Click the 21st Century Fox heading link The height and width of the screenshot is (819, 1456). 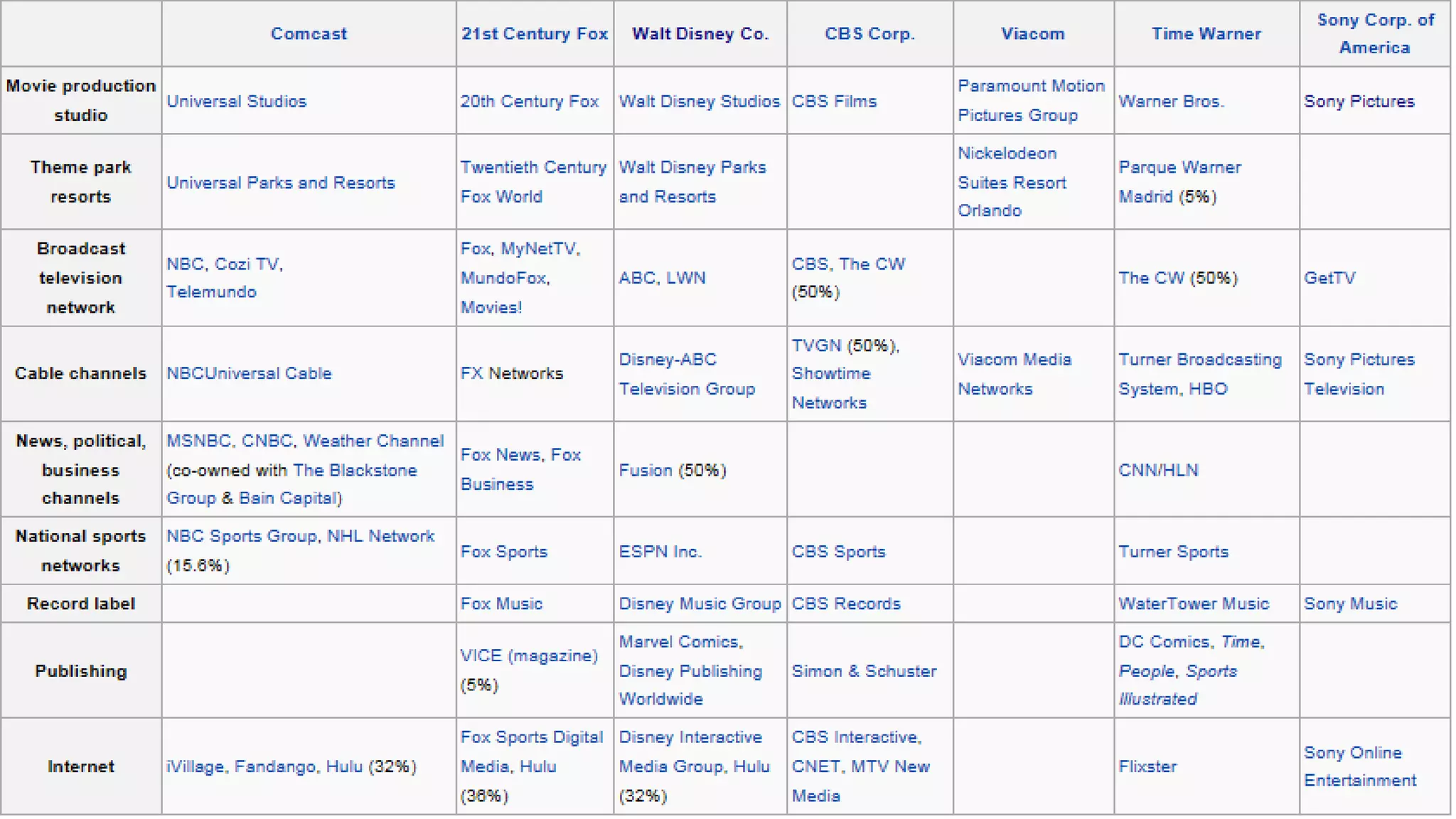click(534, 33)
